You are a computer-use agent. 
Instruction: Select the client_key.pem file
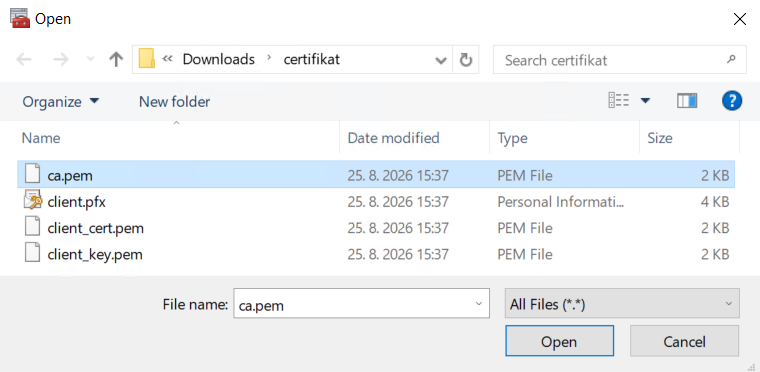[x=376, y=254]
